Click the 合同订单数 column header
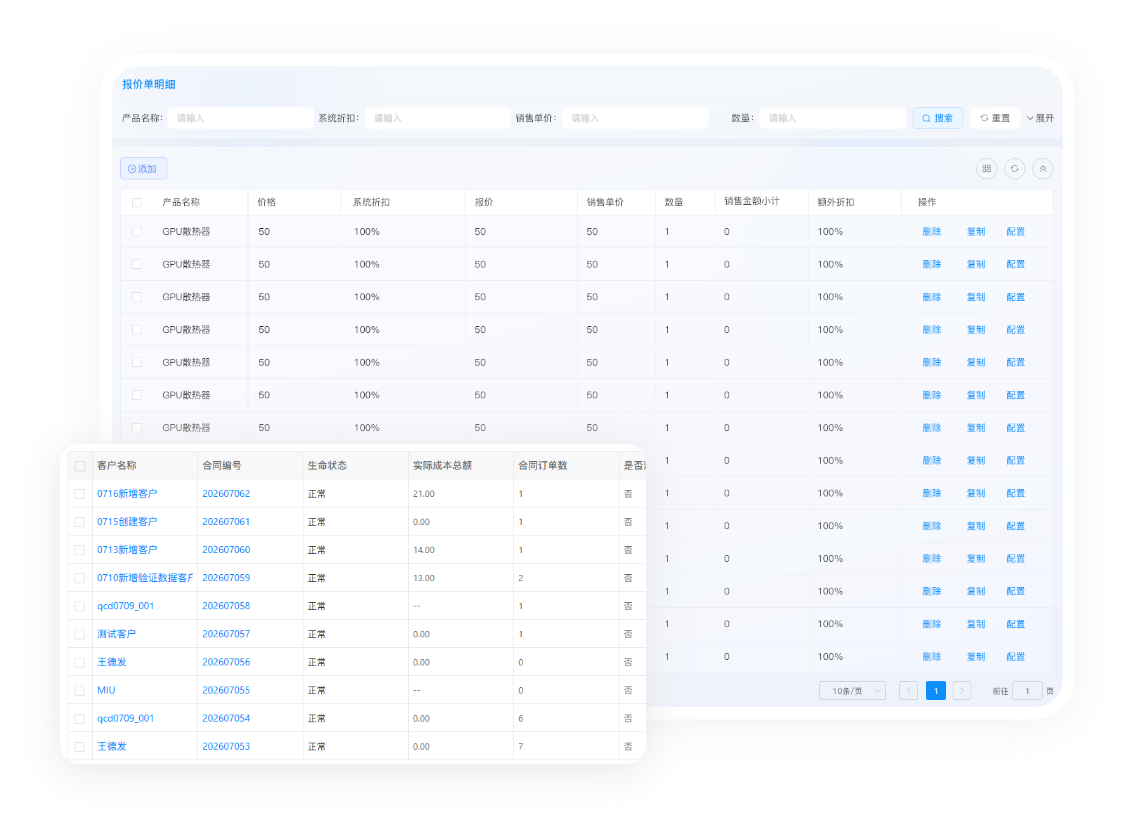 click(543, 465)
